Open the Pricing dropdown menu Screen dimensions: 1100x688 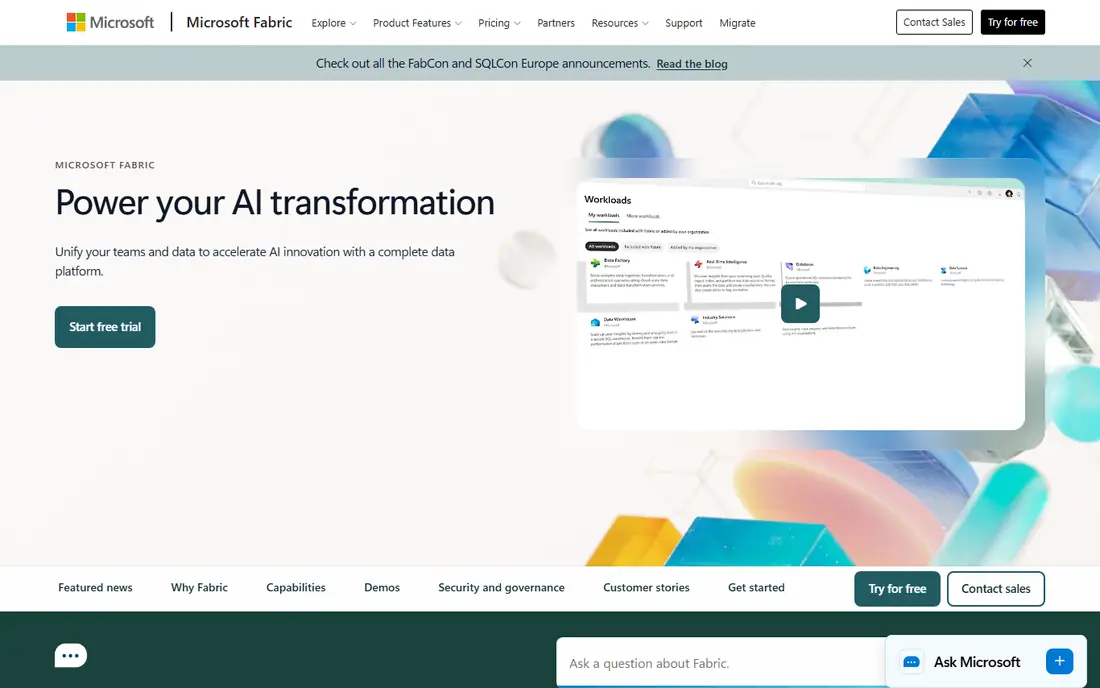pos(499,23)
